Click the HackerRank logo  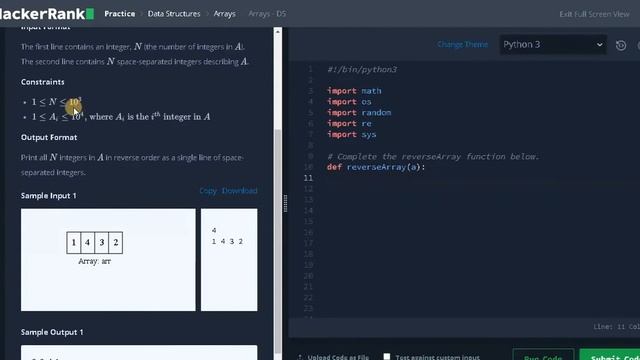[x=47, y=13]
